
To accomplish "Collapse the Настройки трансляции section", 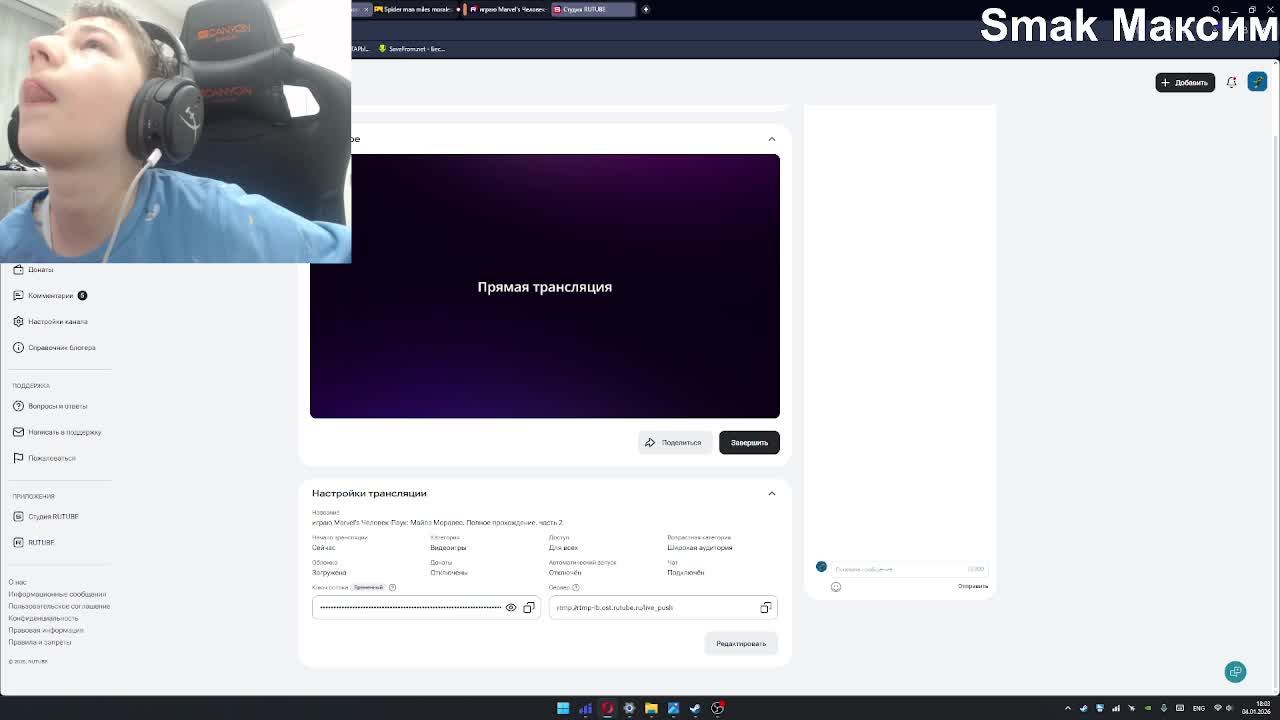I will click(x=772, y=493).
